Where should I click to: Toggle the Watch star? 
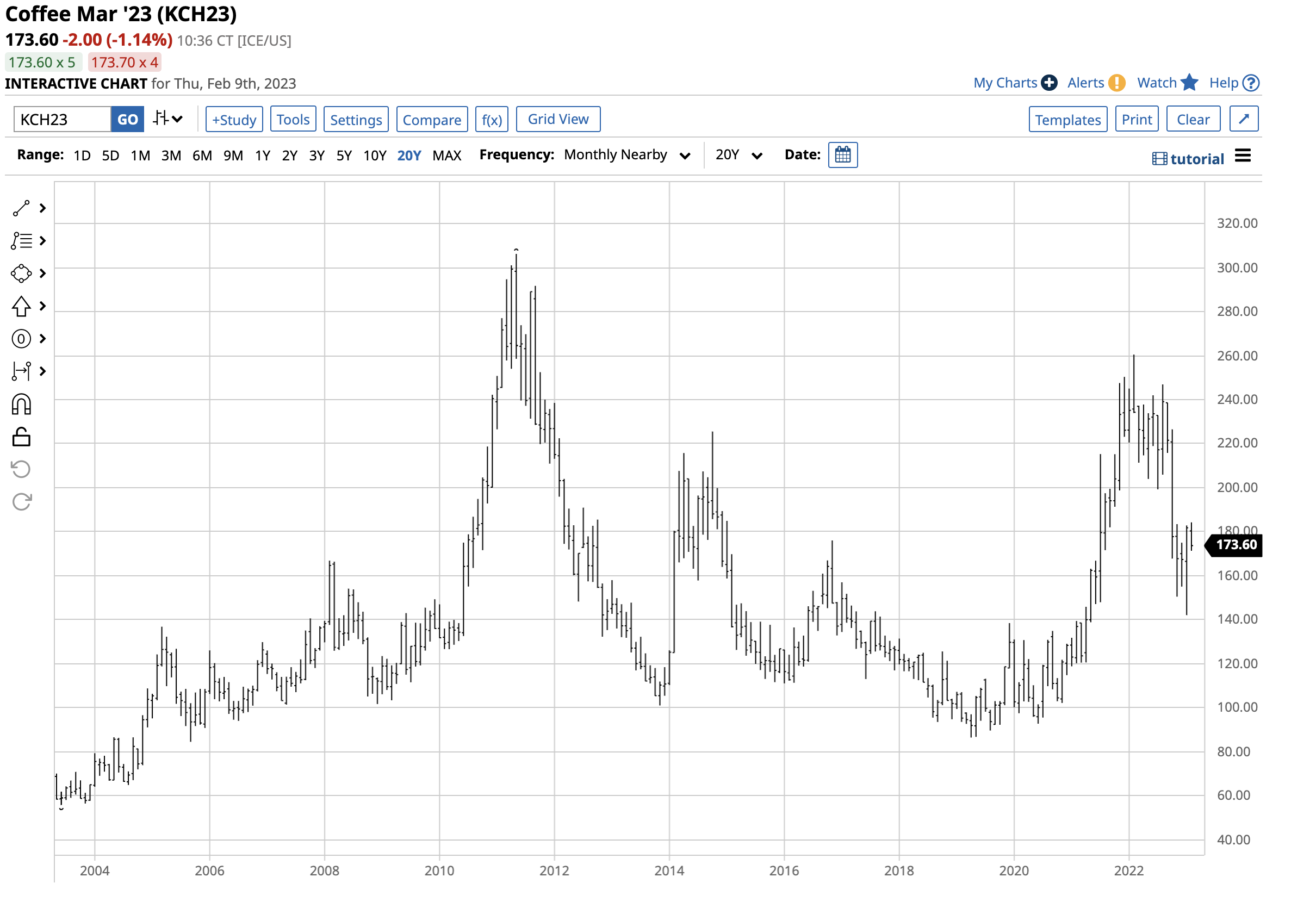(1189, 83)
